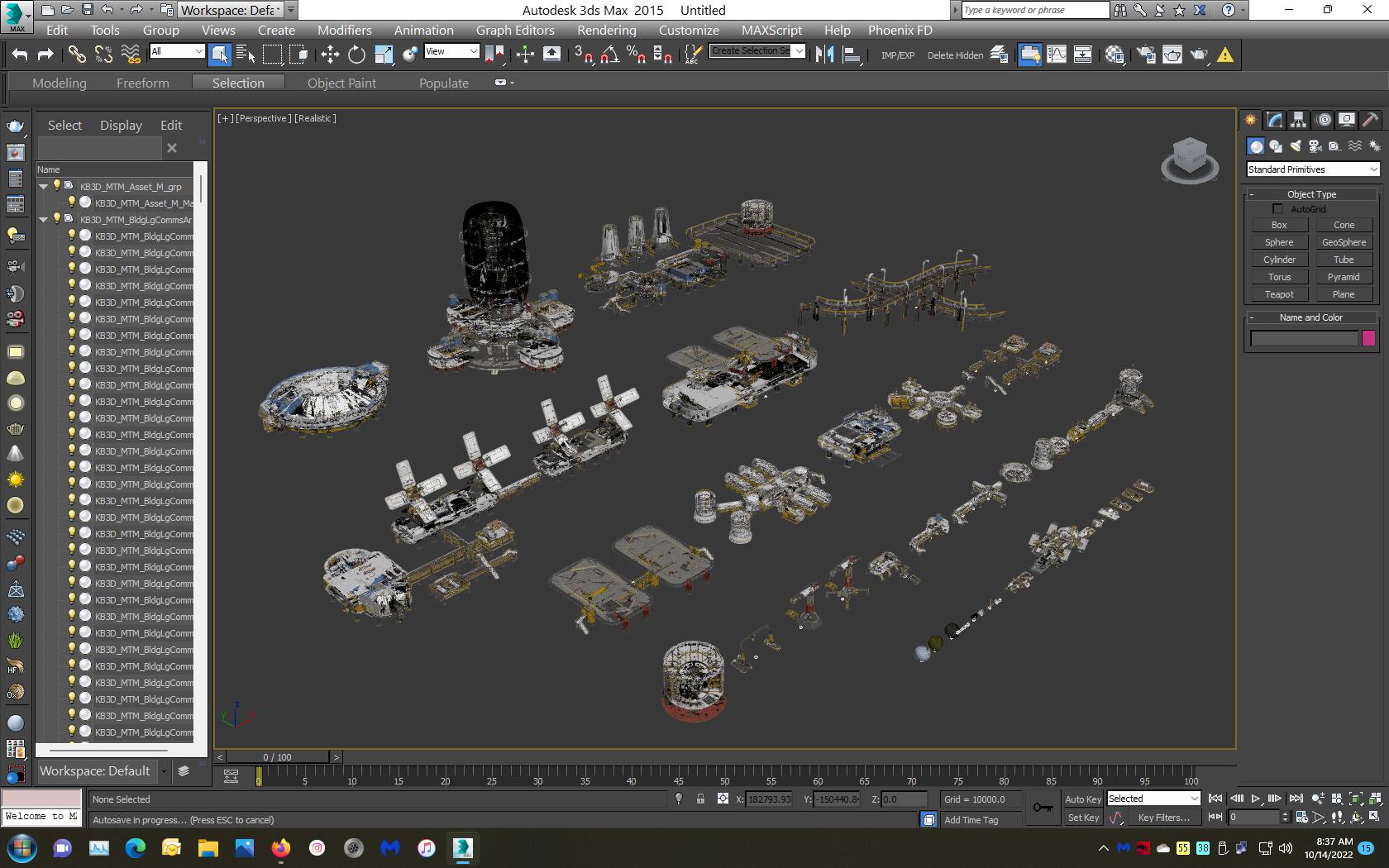The width and height of the screenshot is (1389, 868).
Task: Click the Render Production teapot icon
Action: (1199, 55)
